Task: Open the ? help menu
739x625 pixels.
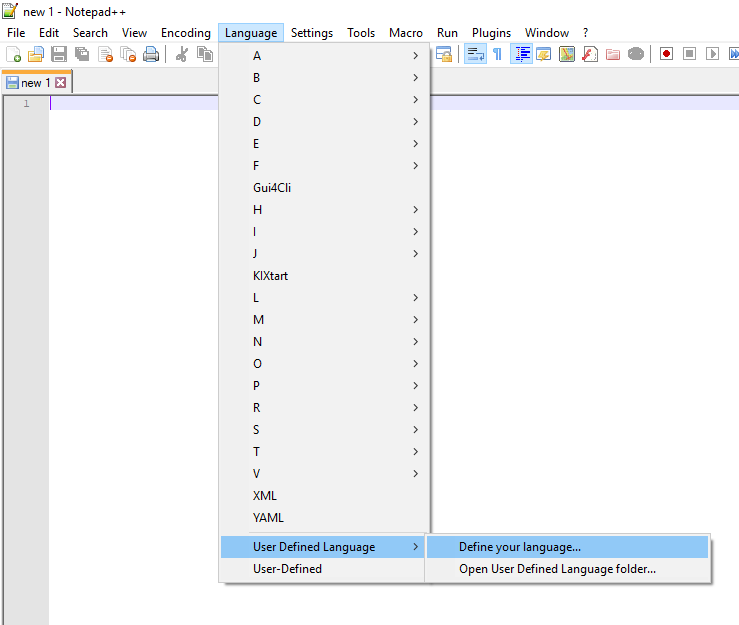Action: point(585,33)
